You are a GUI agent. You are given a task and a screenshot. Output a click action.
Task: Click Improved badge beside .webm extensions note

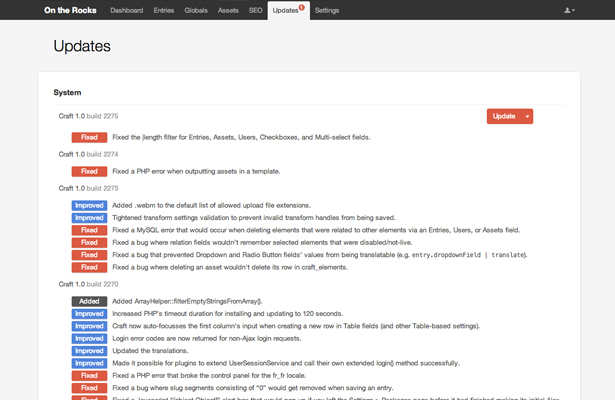coord(89,205)
